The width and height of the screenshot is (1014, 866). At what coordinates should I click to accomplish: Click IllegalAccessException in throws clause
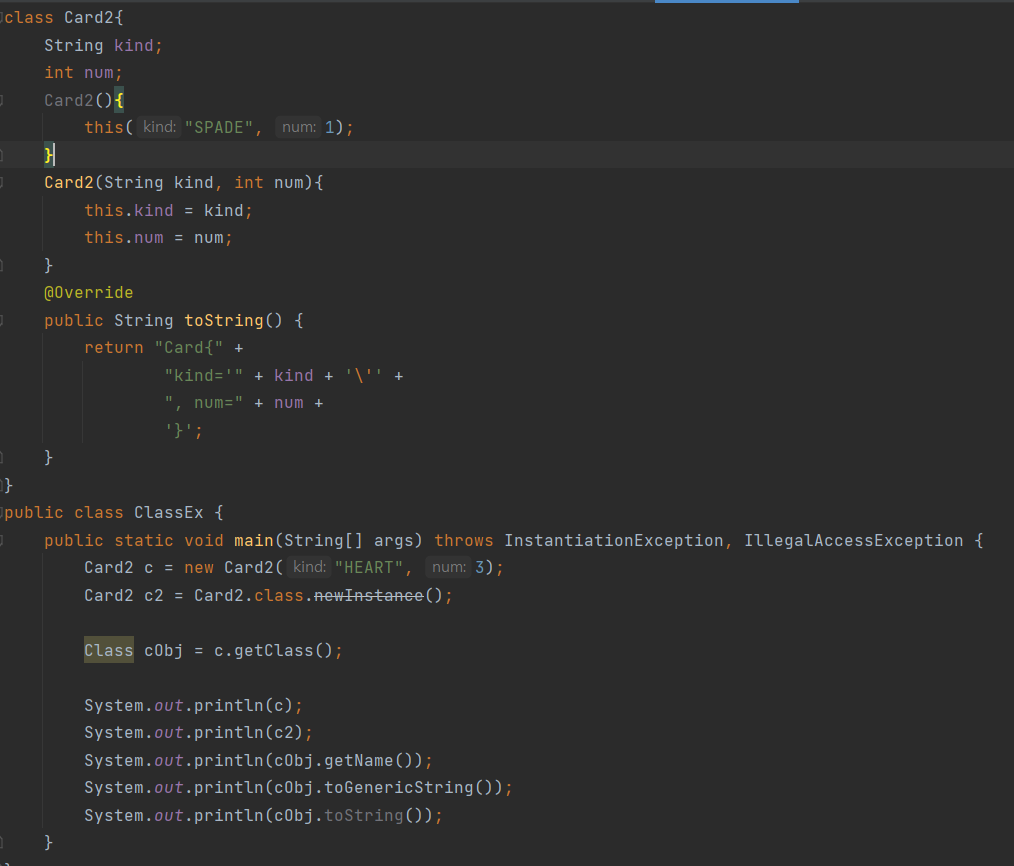coord(854,540)
